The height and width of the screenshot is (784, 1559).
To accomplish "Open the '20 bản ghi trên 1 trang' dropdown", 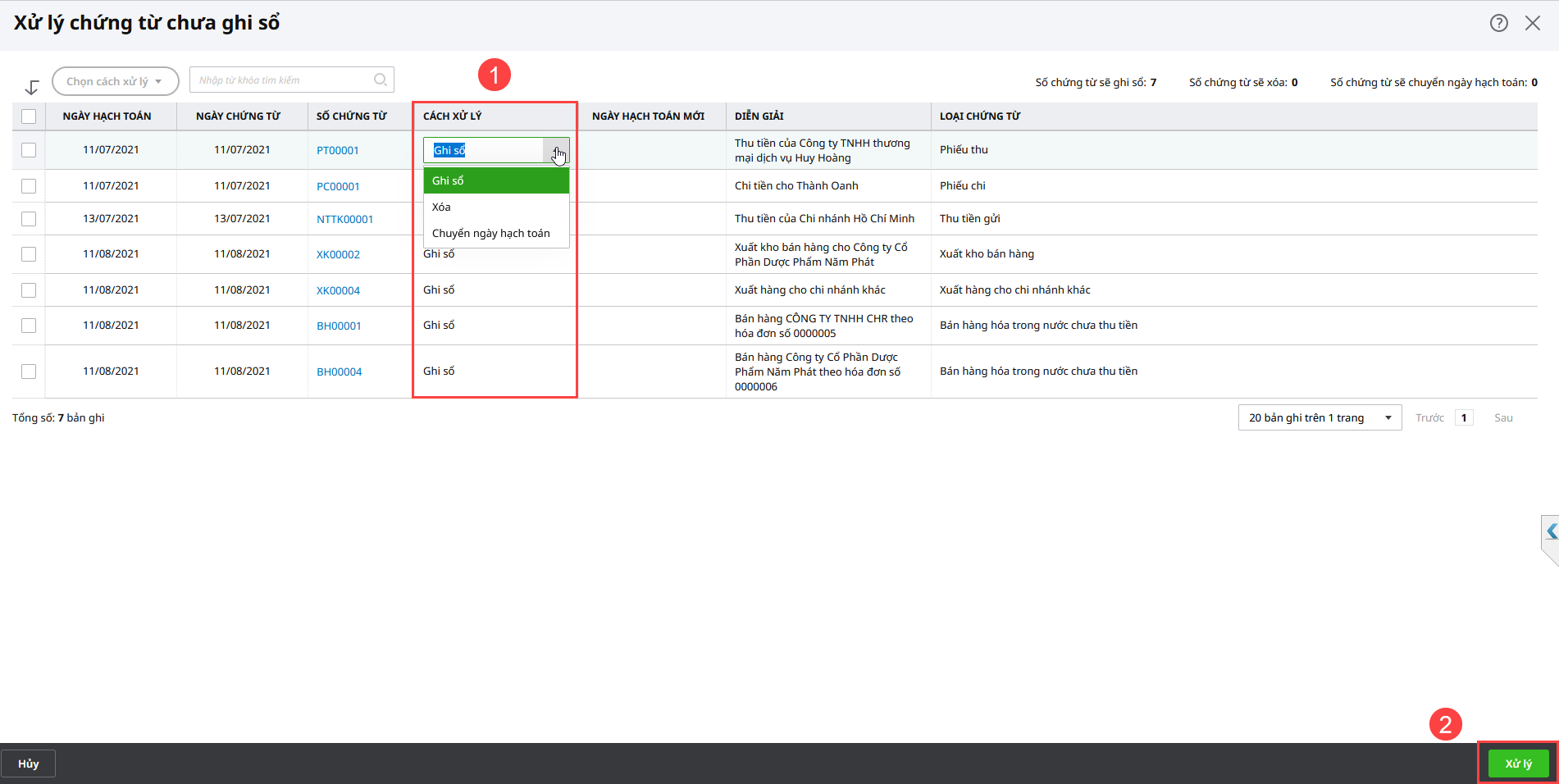I will point(1320,418).
